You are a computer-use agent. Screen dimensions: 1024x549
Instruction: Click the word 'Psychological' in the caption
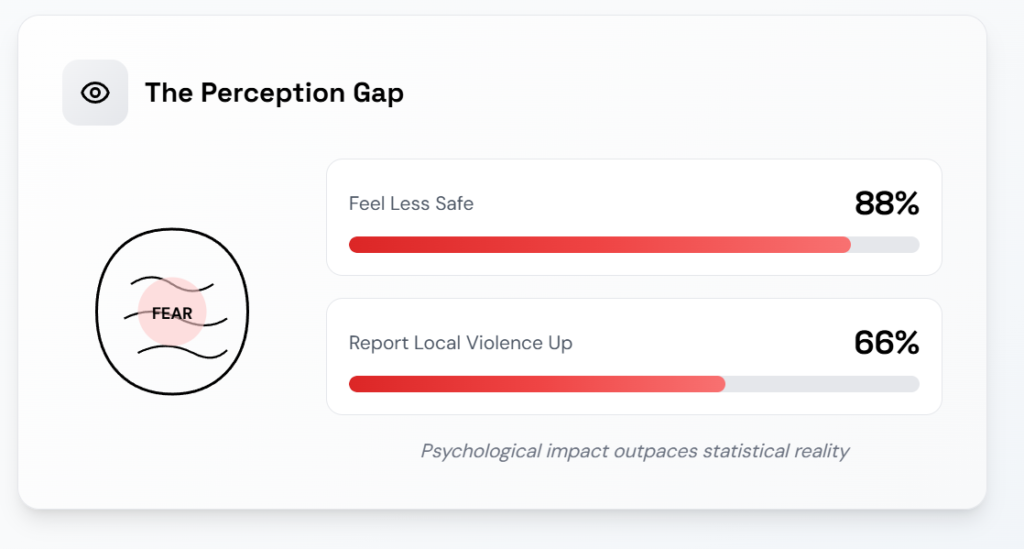click(x=480, y=451)
